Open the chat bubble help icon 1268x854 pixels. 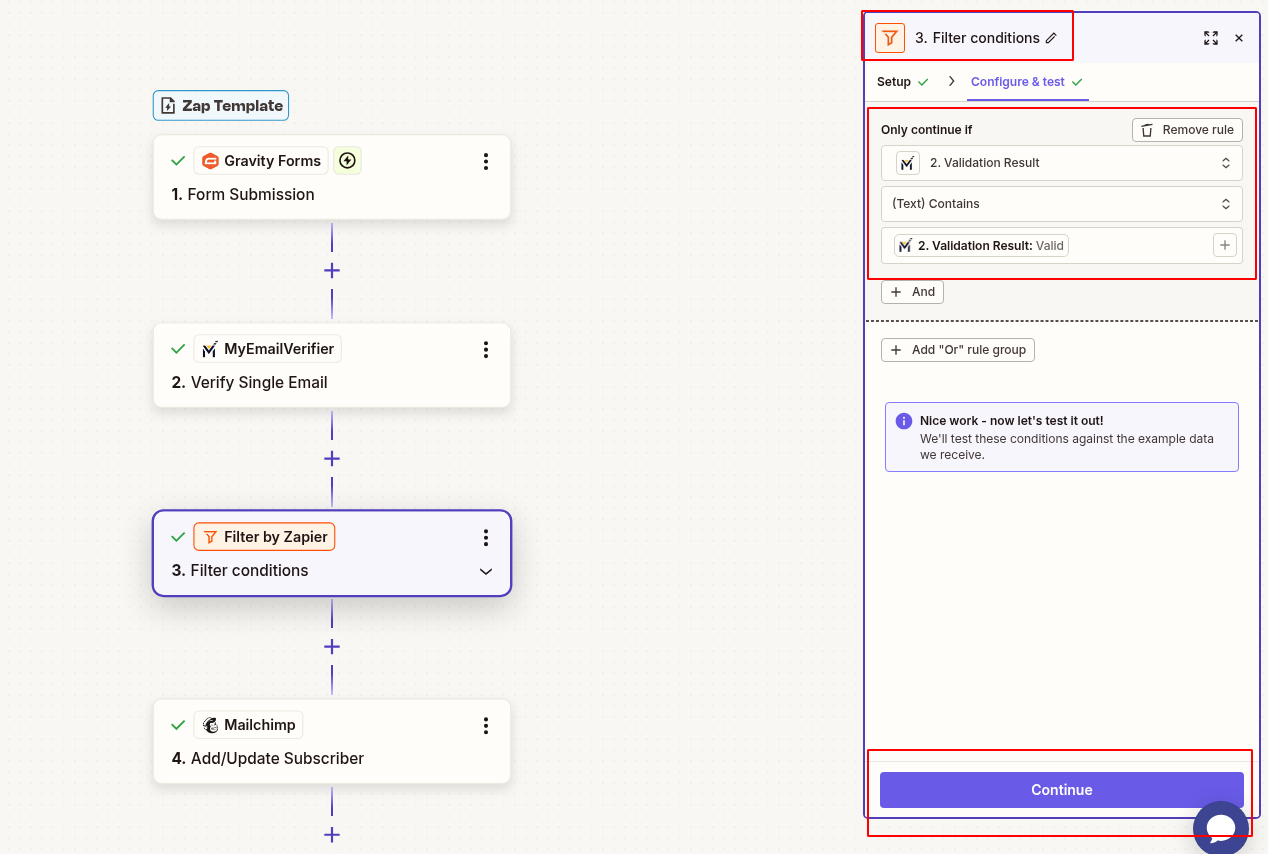[1220, 827]
